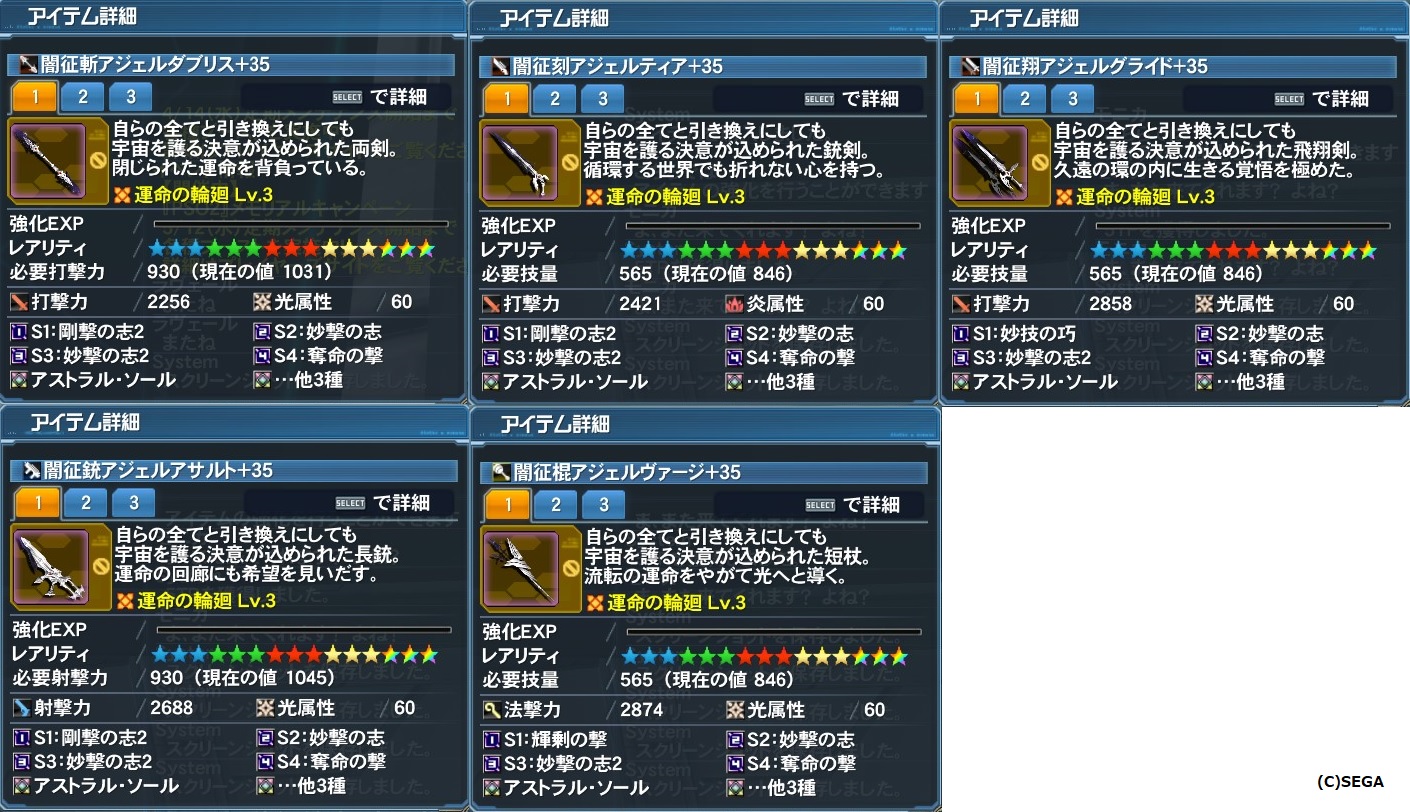Click S1:輝剰の撃 icon in アジェルヴァージ panel
Screen dimensions: 1410x812
492,739
